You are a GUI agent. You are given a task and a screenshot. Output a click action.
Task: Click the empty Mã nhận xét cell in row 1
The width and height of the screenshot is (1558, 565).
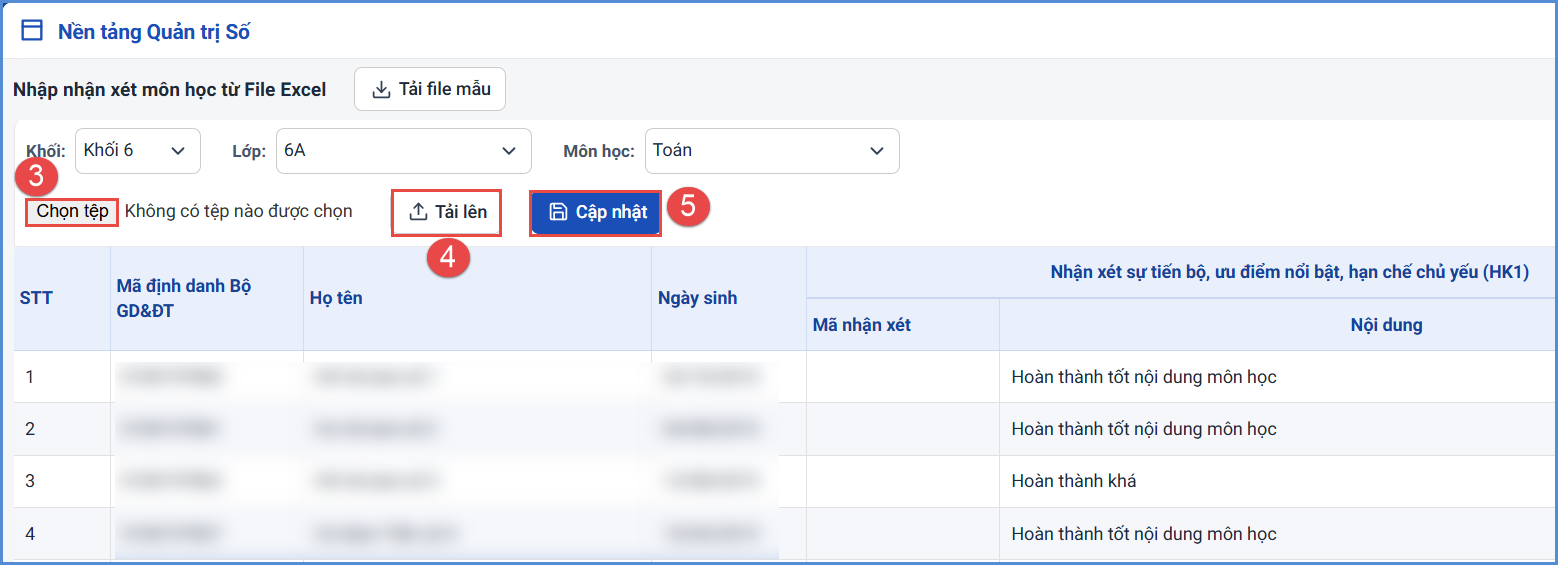[x=903, y=377]
